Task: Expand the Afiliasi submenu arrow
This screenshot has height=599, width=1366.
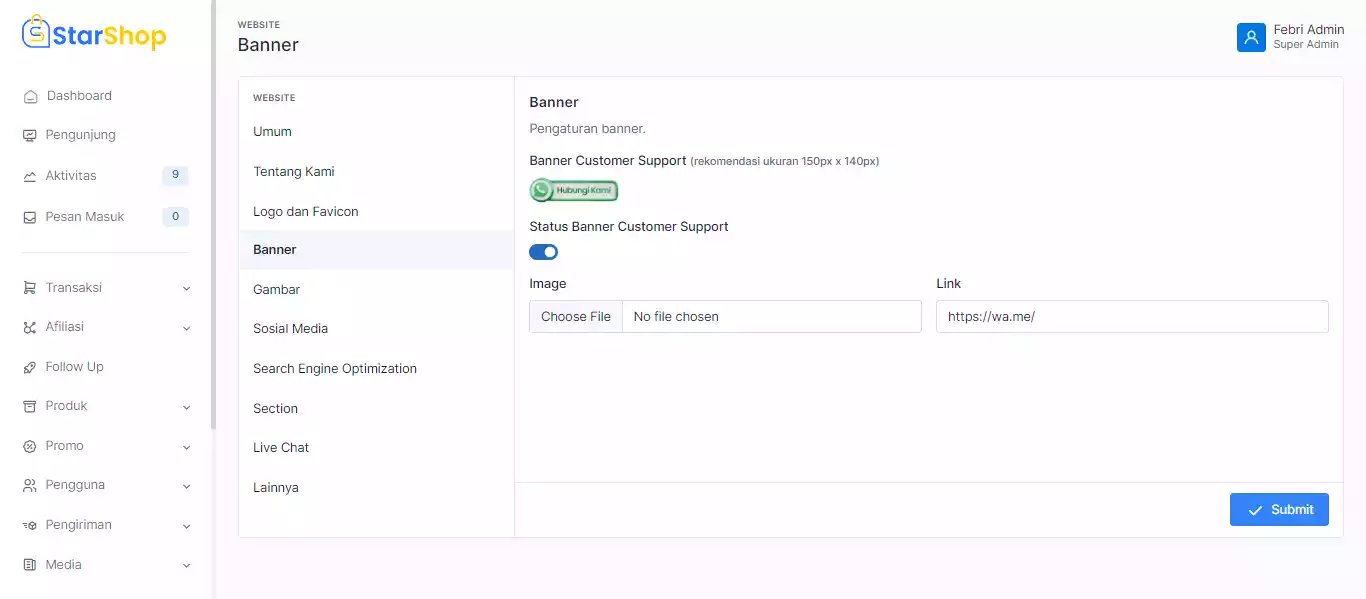Action: point(186,328)
